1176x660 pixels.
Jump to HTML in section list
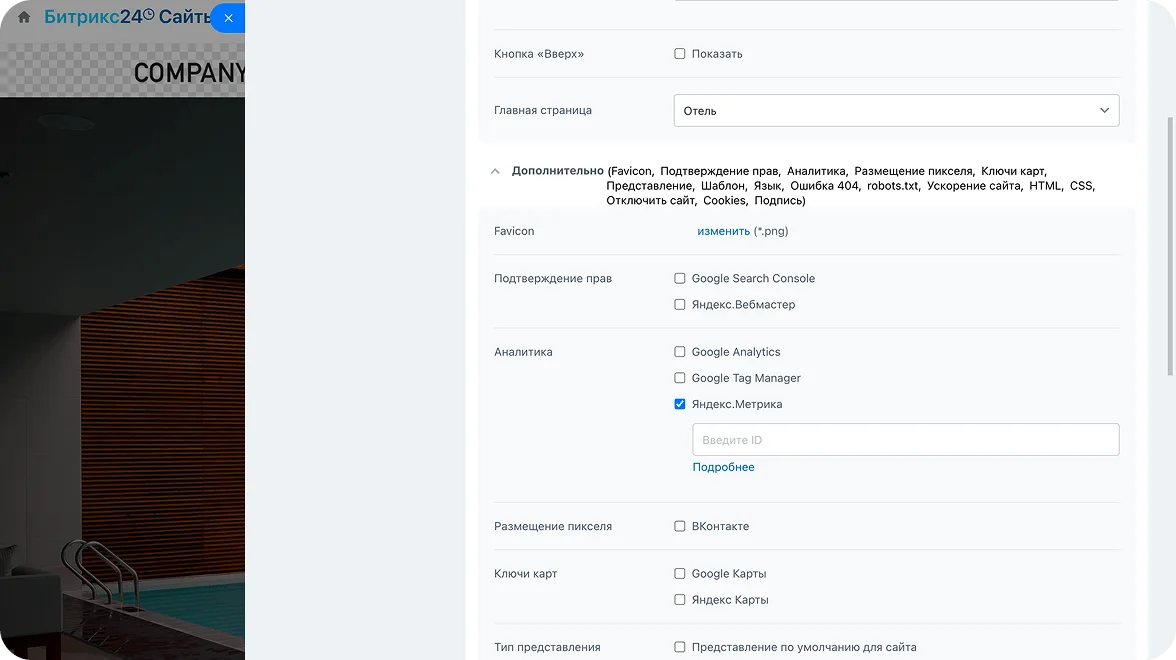pyautogui.click(x=1046, y=186)
